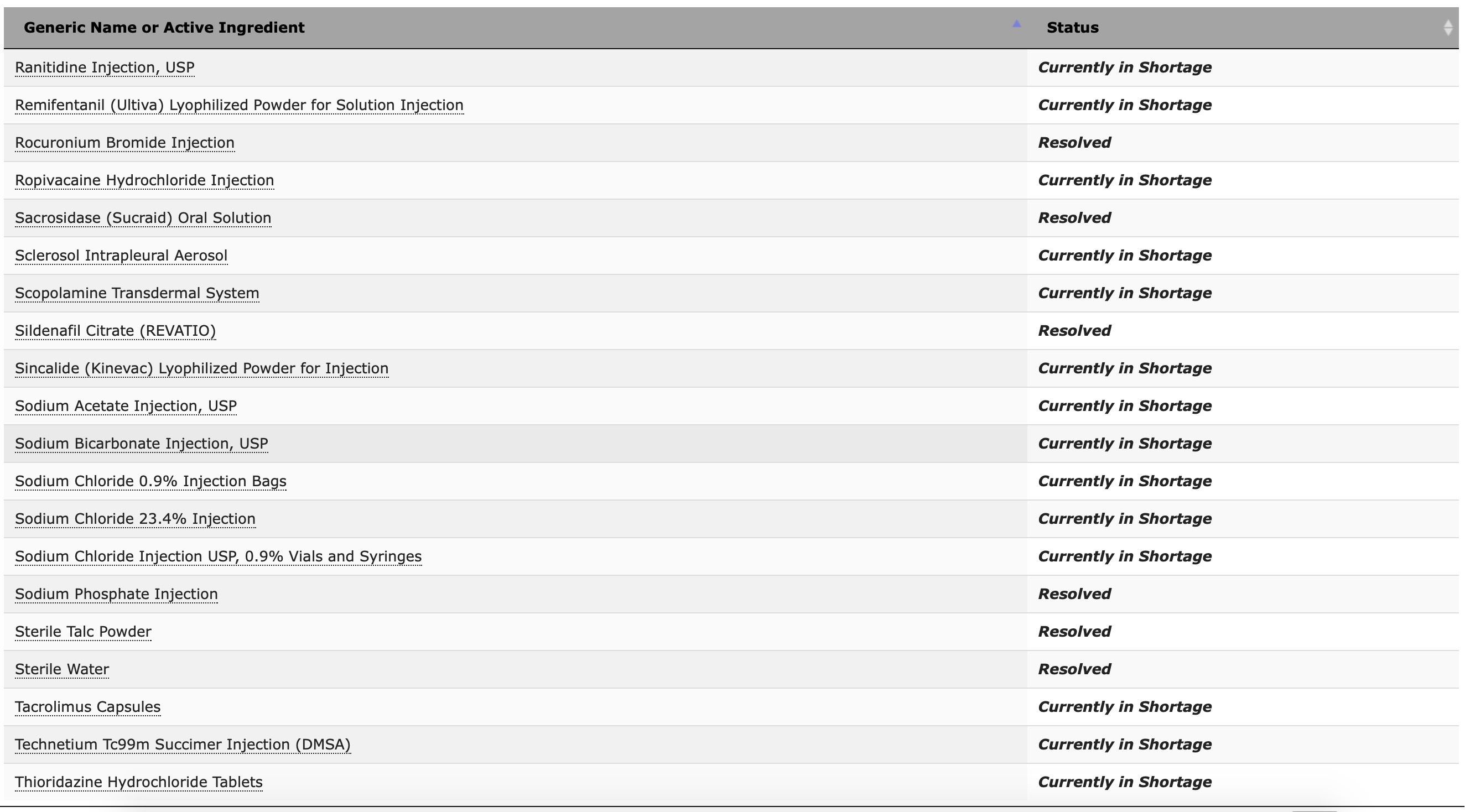Open Scopolamine Transdermal System link

pyautogui.click(x=137, y=293)
